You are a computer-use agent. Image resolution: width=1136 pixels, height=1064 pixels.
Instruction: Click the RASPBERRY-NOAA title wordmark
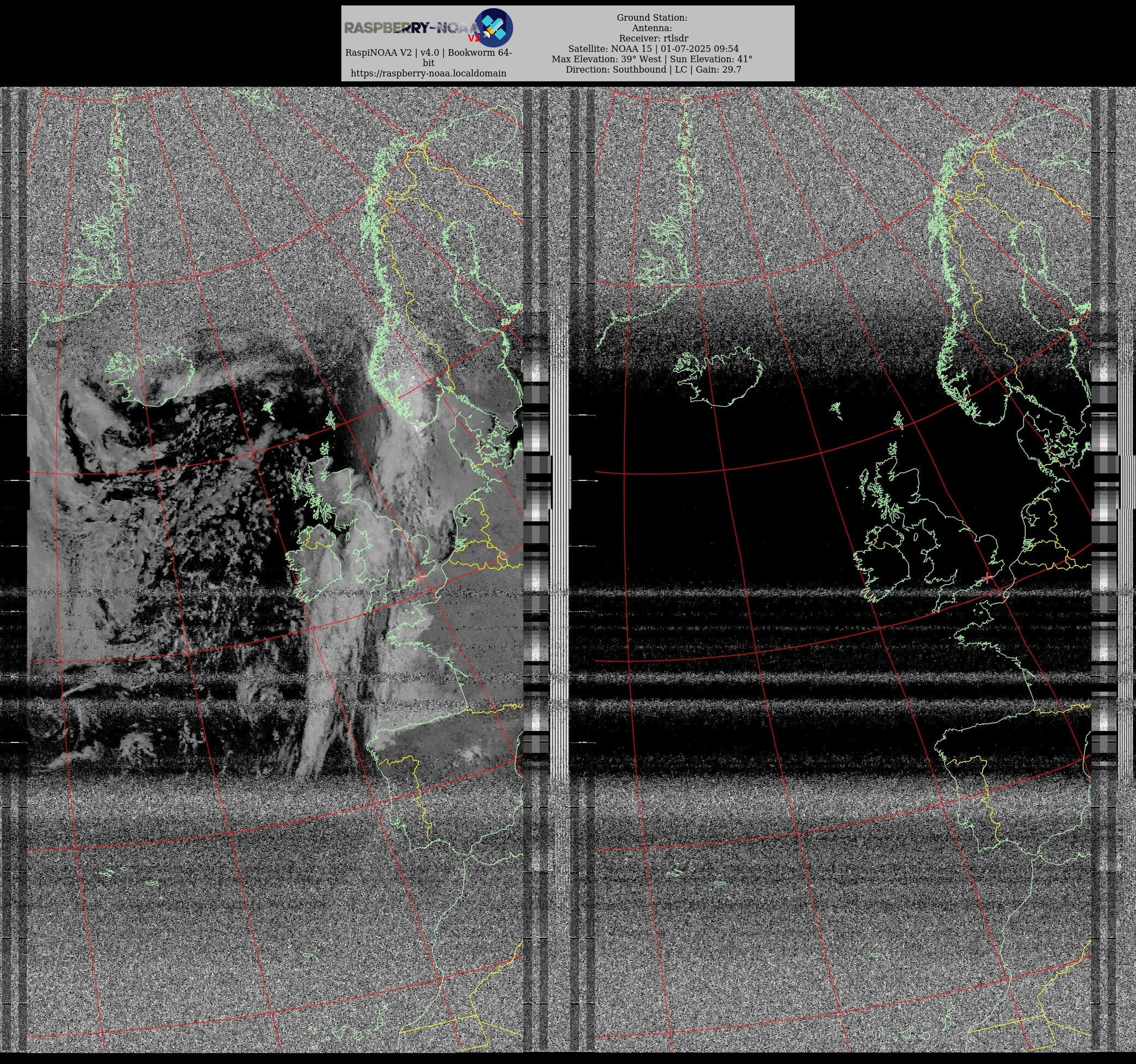click(411, 27)
